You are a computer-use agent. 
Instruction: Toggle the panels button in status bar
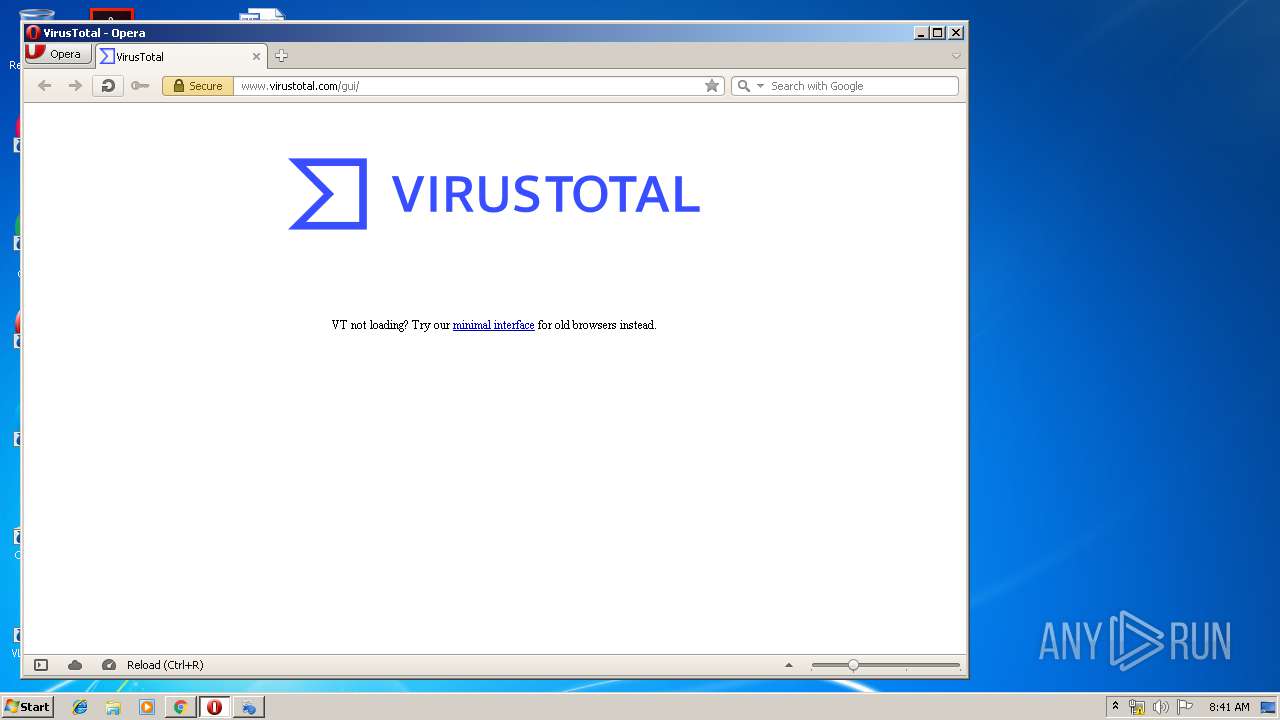[x=41, y=665]
